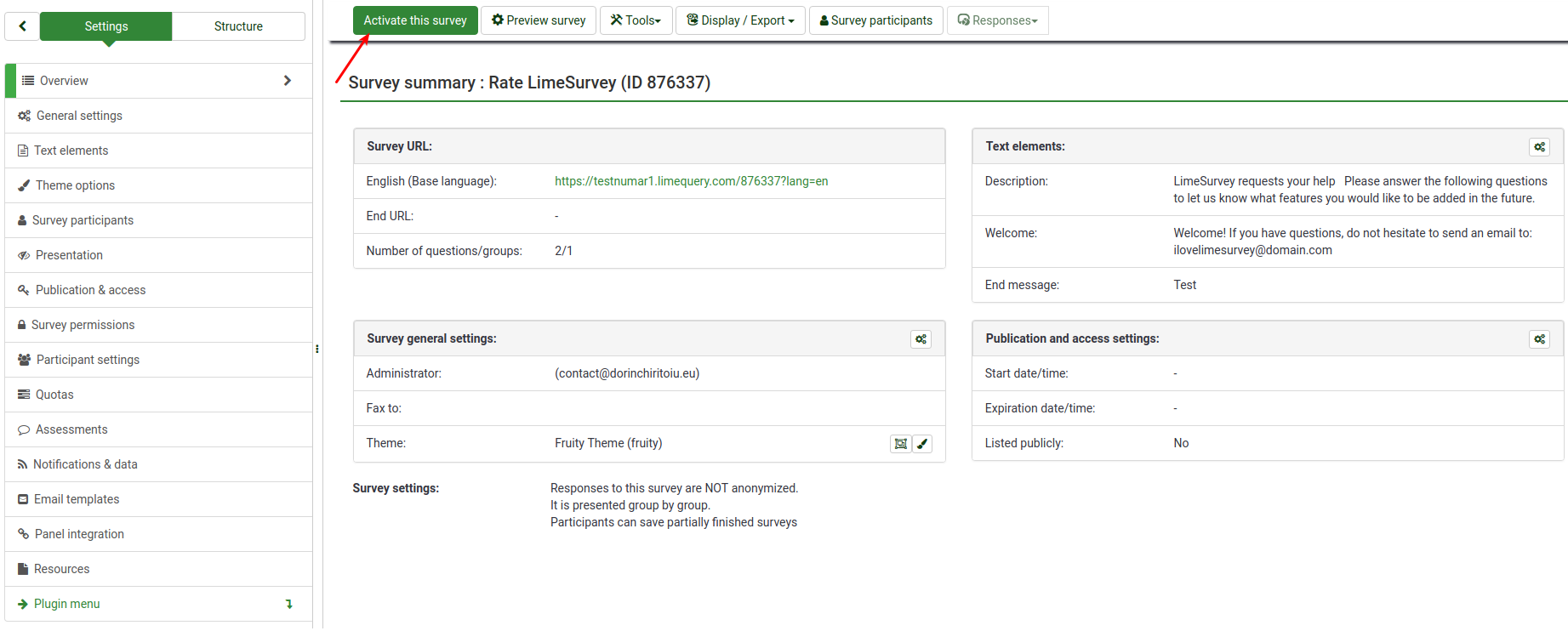Open Email templates in sidebar

tap(77, 499)
